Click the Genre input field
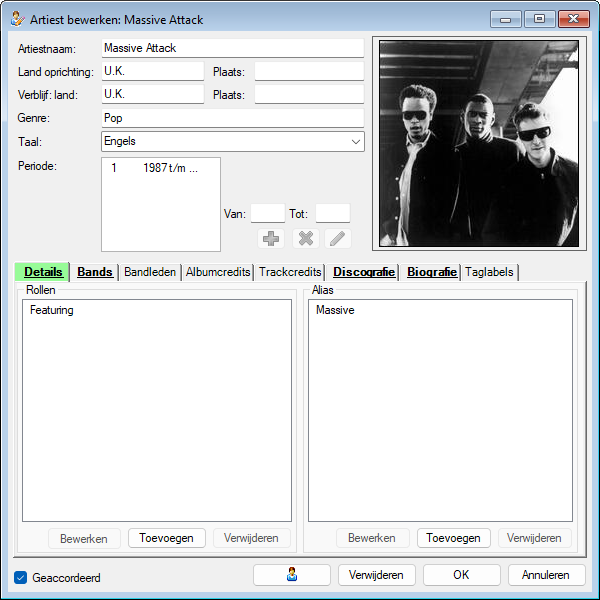Screen dimensions: 600x600 pos(233,118)
